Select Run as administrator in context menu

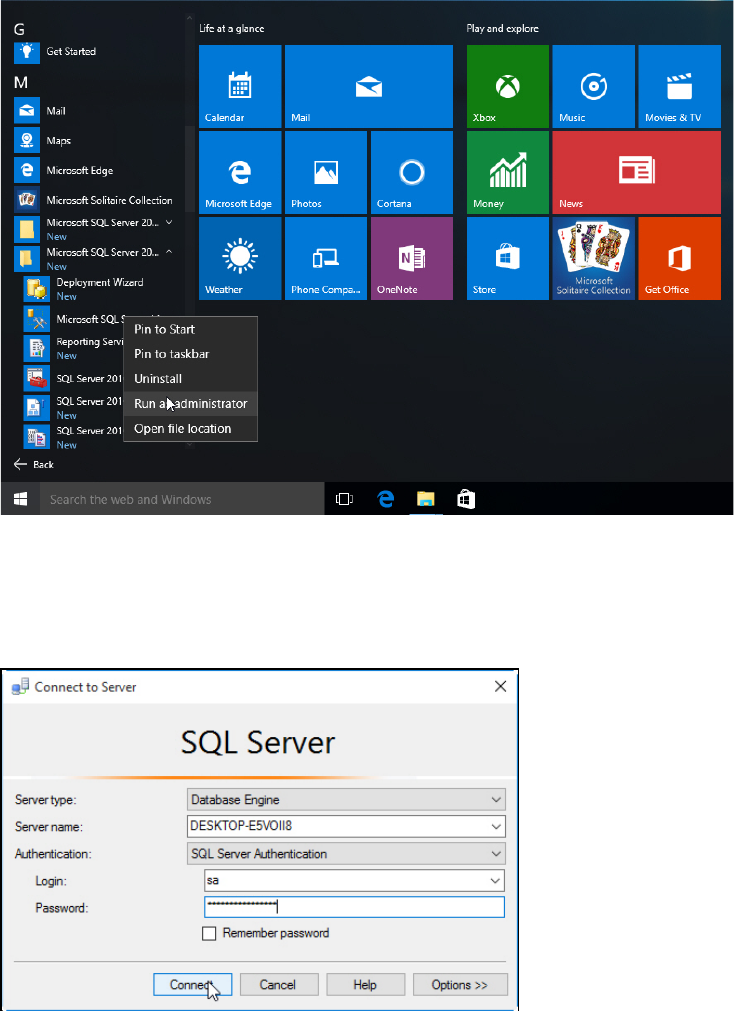[x=190, y=404]
